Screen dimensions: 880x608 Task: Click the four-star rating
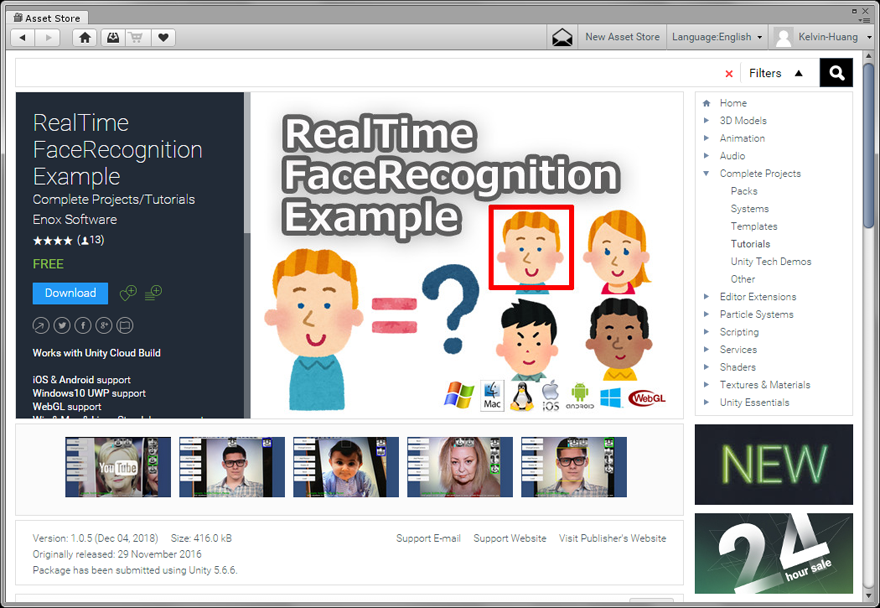[52, 241]
